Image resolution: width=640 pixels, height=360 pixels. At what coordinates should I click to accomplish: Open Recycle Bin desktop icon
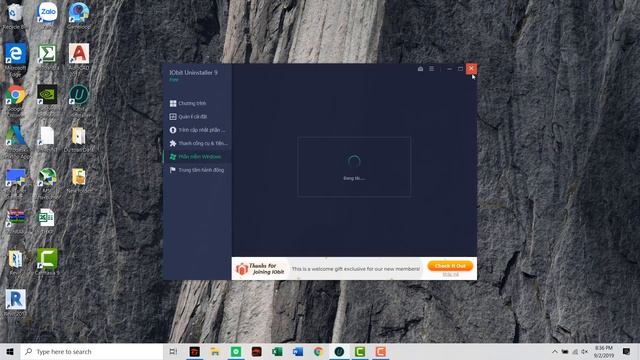click(15, 16)
